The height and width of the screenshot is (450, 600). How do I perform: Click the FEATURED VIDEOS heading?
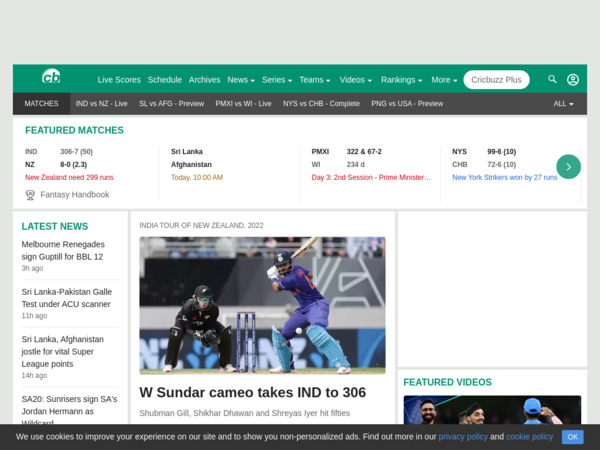pyautogui.click(x=447, y=382)
